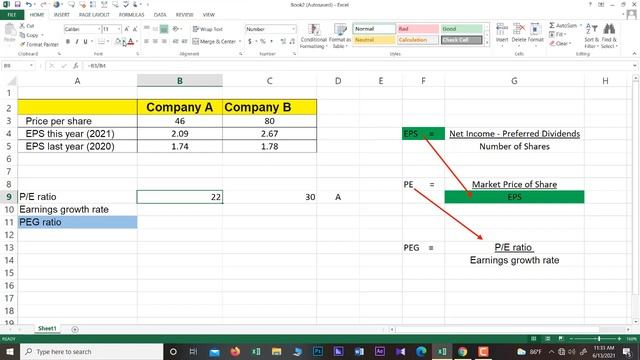Apply the Check Cell style
640x360 pixels.
[x=462, y=40]
